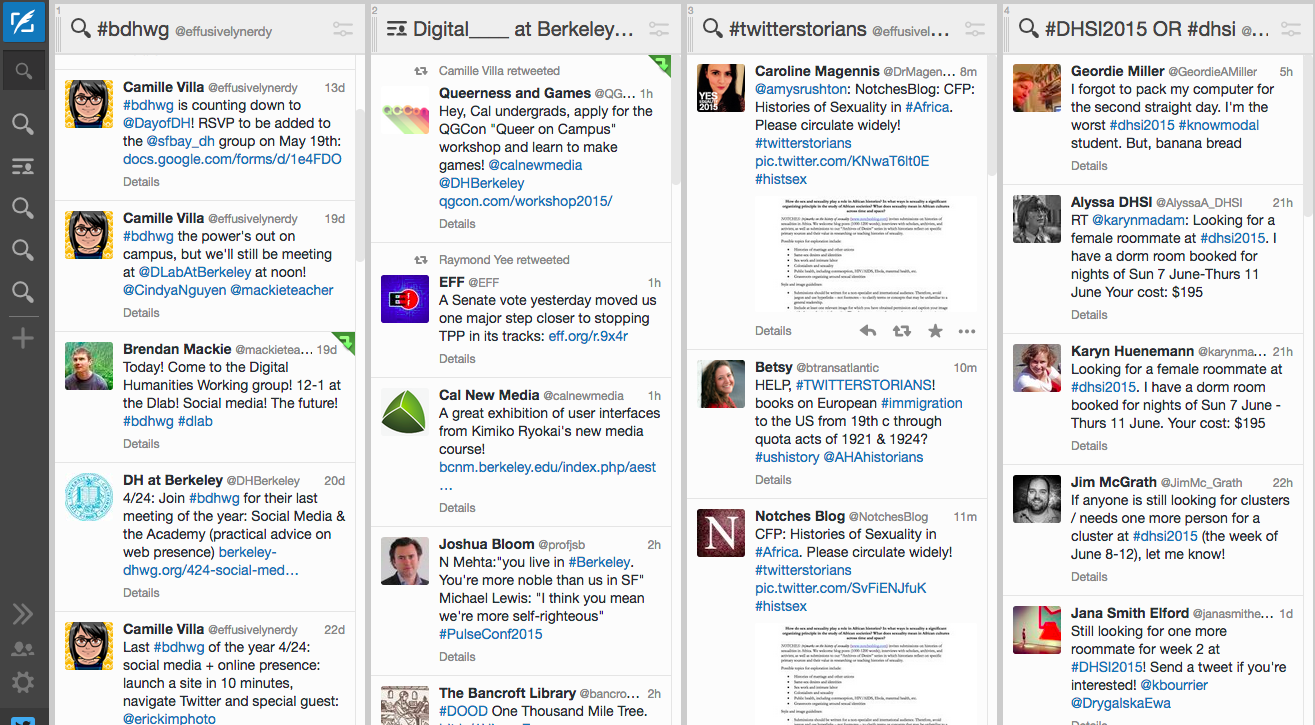Open Joshua Bloom's profile picture
Viewport: 1315px width, 725px height.
(x=405, y=561)
